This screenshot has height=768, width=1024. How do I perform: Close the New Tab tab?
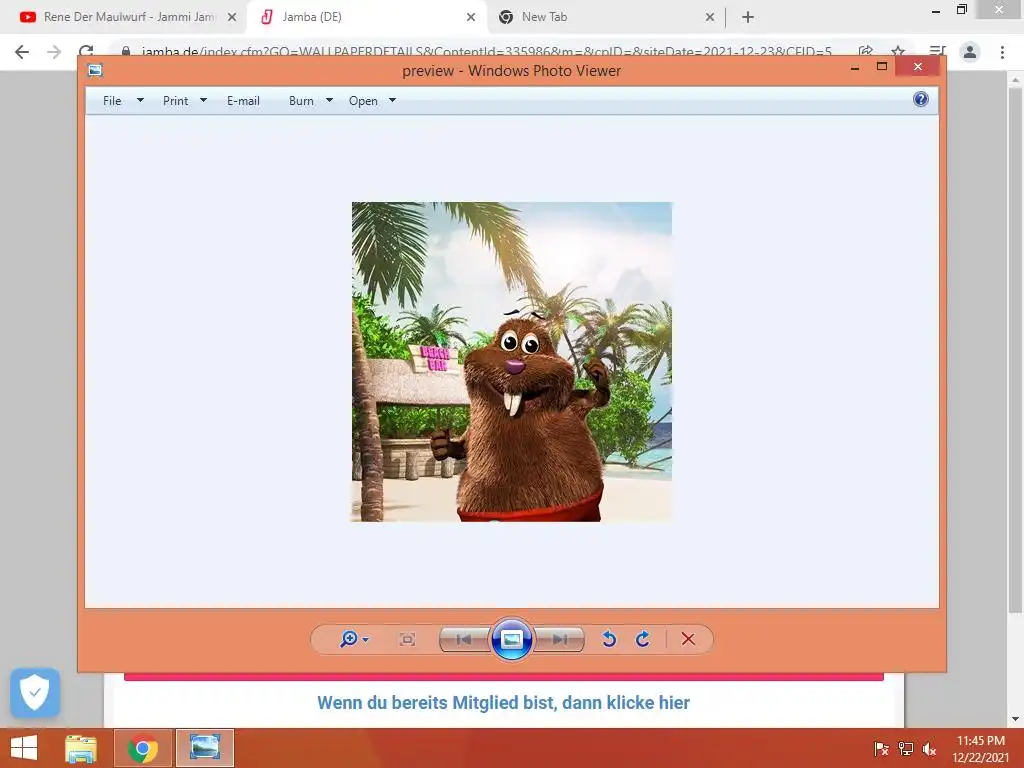[x=710, y=17]
